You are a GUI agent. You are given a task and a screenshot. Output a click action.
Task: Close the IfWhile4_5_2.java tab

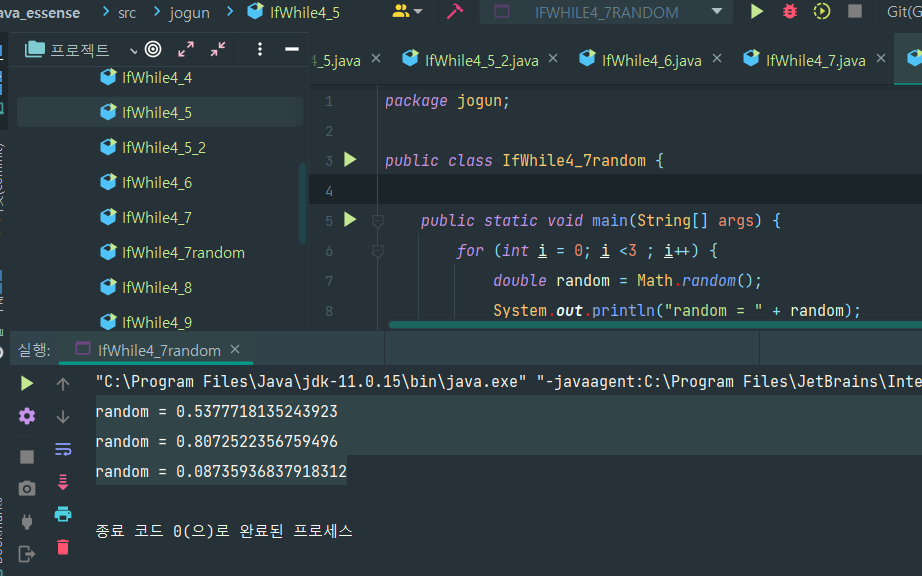(x=553, y=59)
